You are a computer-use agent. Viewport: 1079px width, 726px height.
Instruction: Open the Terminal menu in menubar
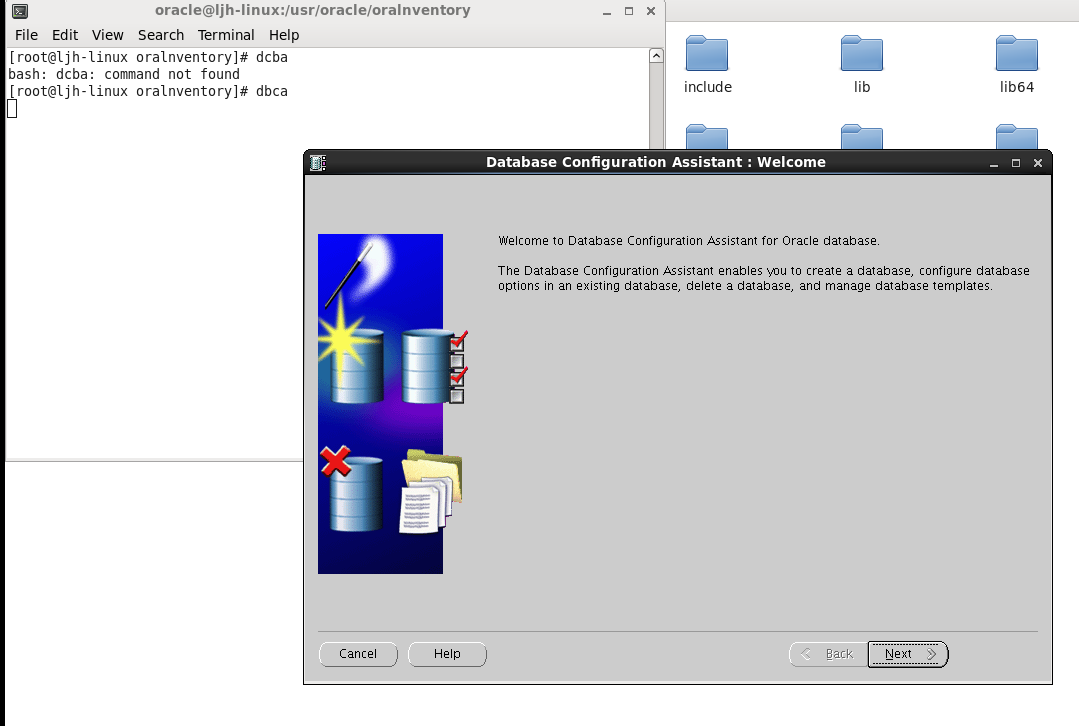[x=226, y=35]
